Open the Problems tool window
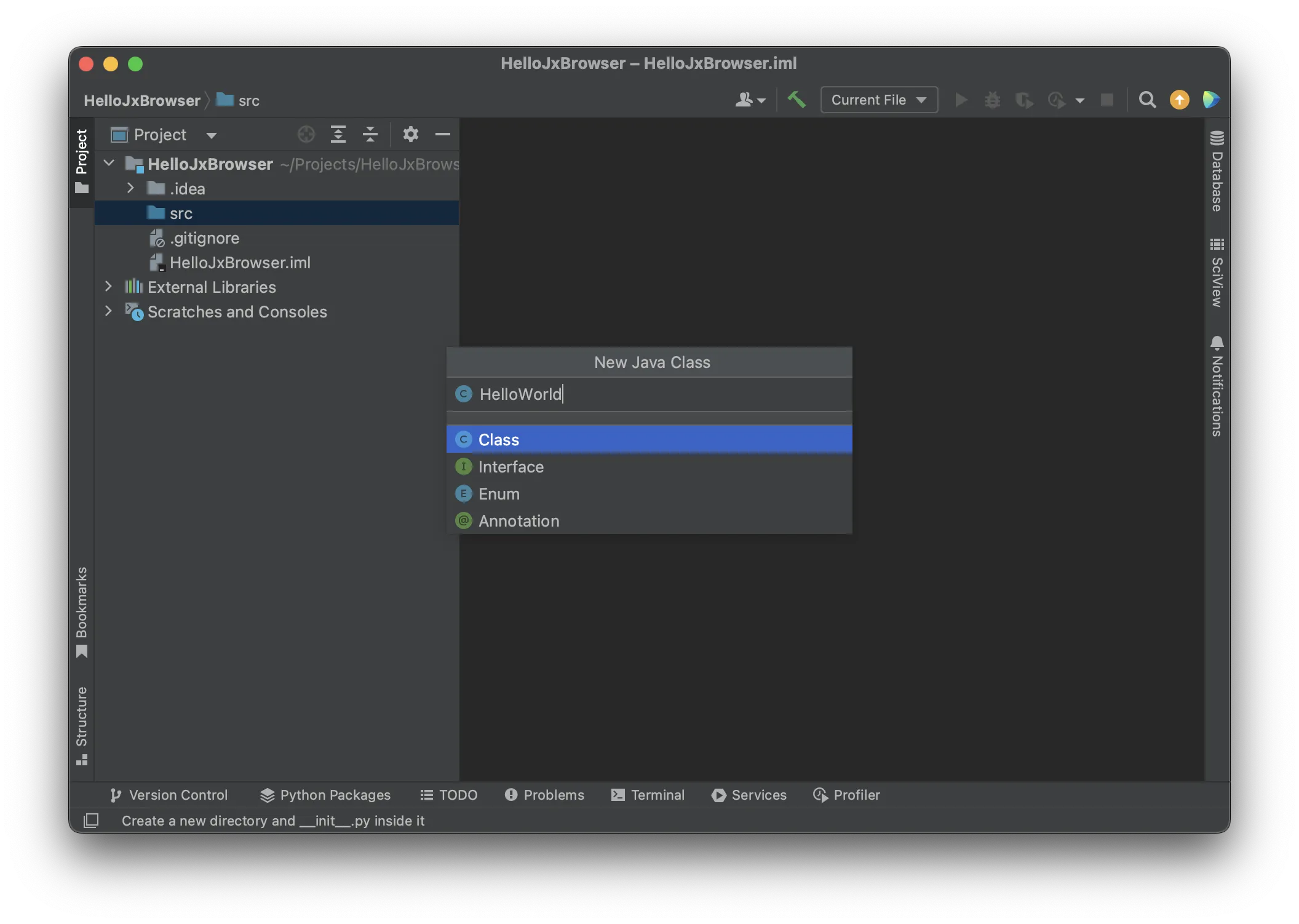The width and height of the screenshot is (1299, 924). coord(544,795)
